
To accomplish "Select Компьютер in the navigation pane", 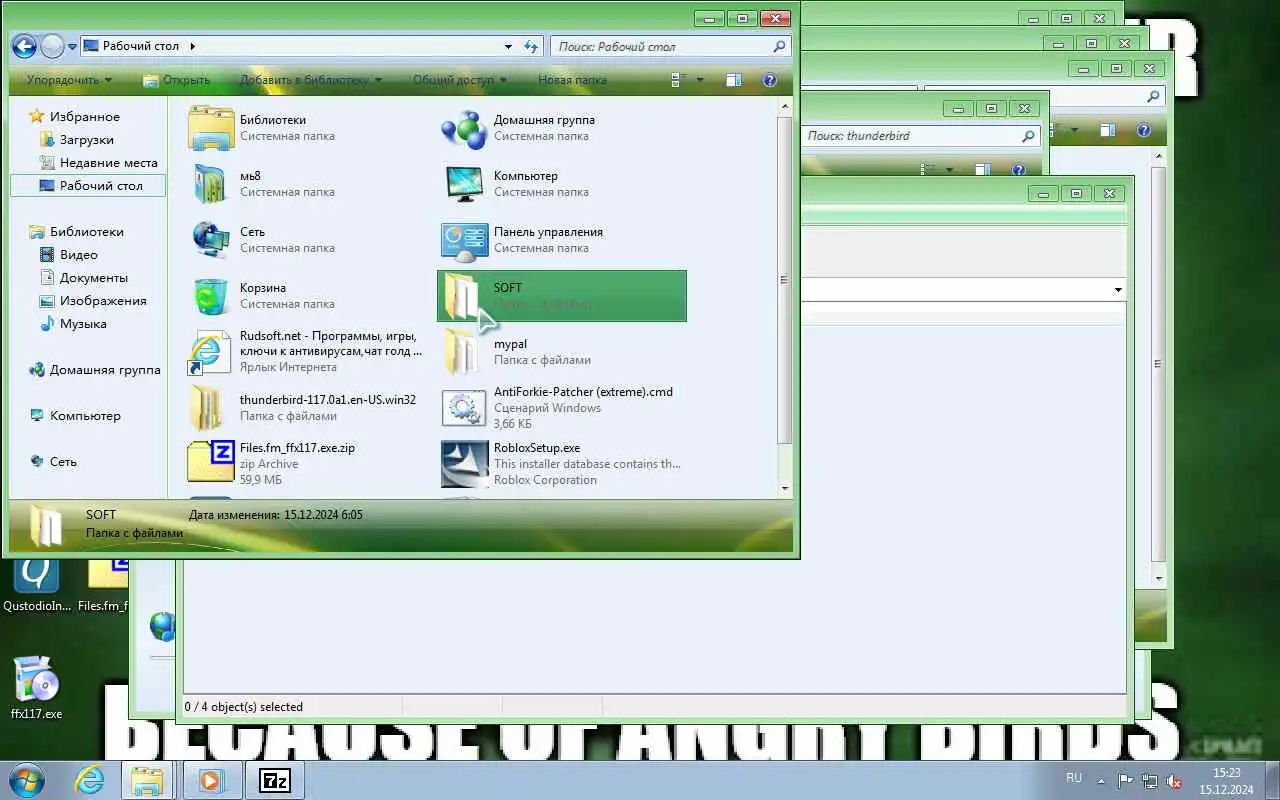I will pos(75,416).
